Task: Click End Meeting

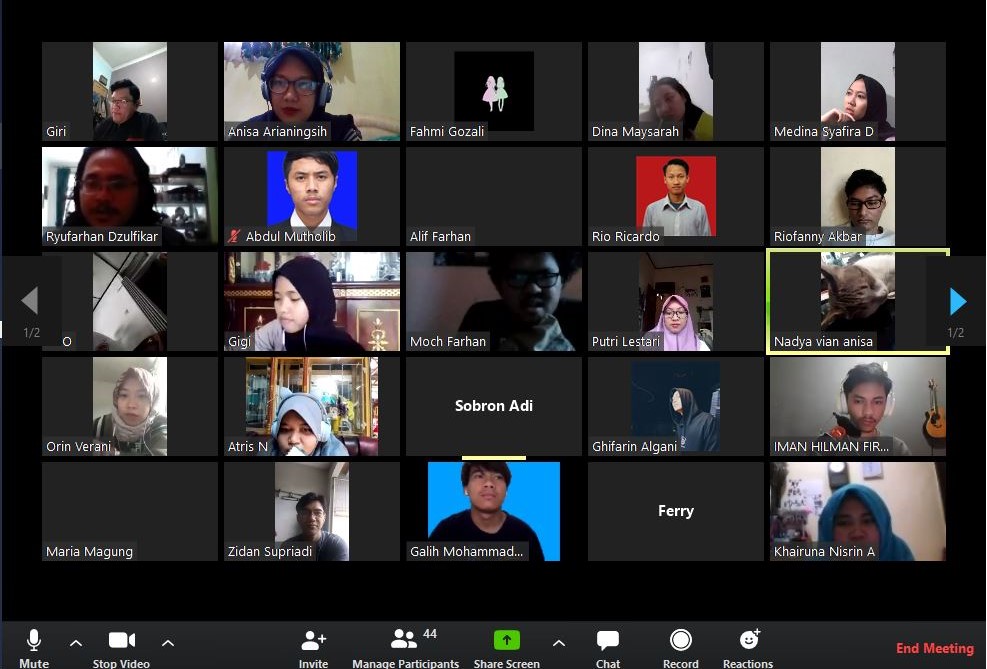Action: [x=935, y=648]
